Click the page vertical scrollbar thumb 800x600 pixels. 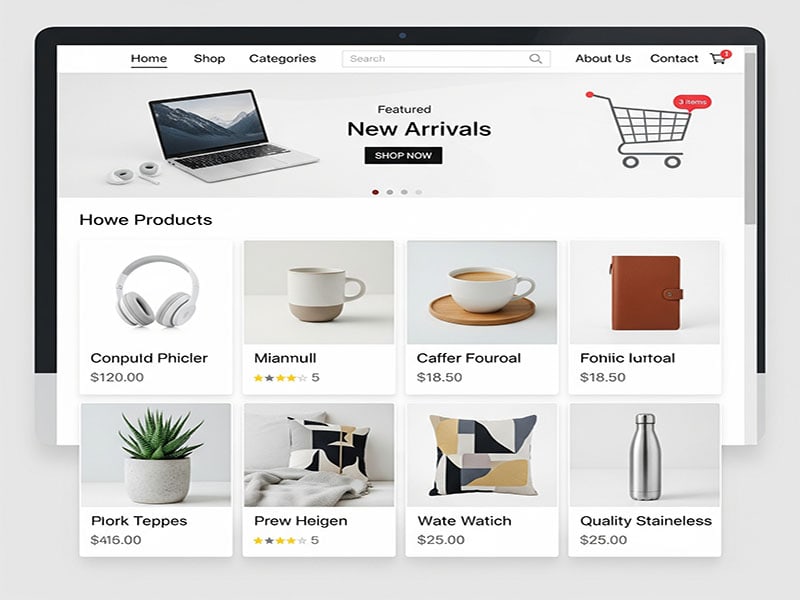pyautogui.click(x=749, y=138)
